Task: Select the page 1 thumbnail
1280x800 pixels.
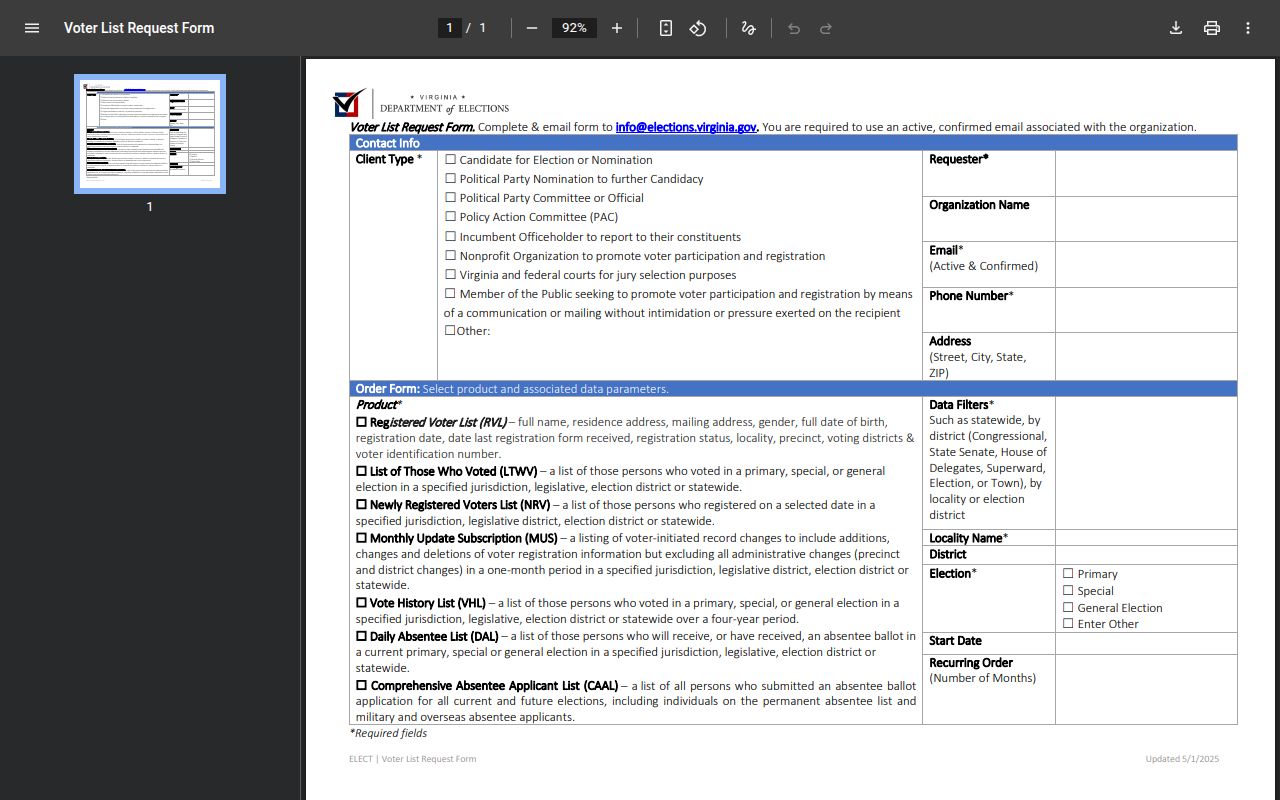Action: (150, 134)
